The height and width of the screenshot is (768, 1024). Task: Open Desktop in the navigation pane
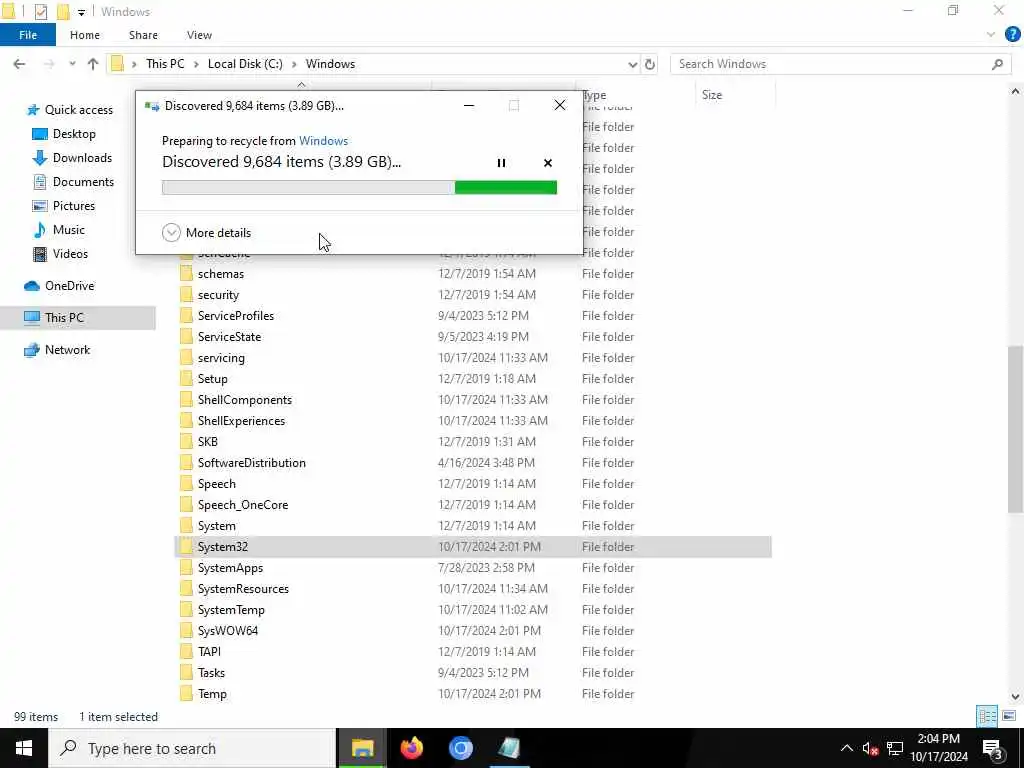(64, 134)
